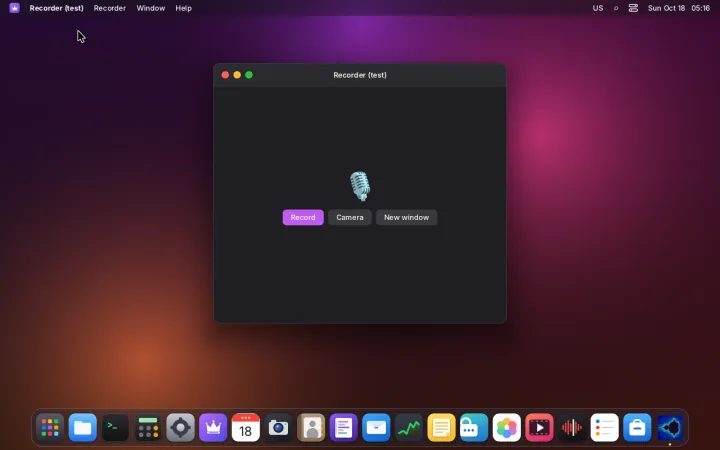The width and height of the screenshot is (720, 450).
Task: Close the Recorder (test) window
Action: (x=225, y=75)
